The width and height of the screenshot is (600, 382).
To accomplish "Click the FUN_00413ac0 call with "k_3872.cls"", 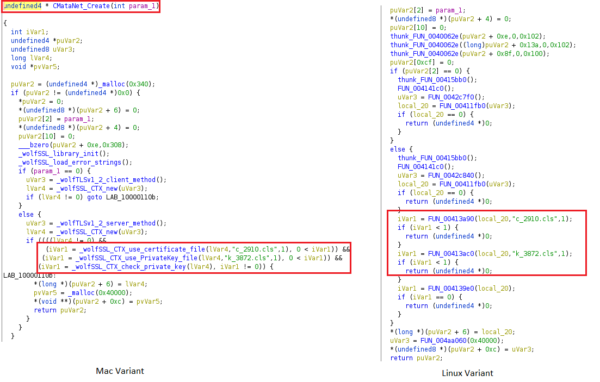I will (x=485, y=254).
